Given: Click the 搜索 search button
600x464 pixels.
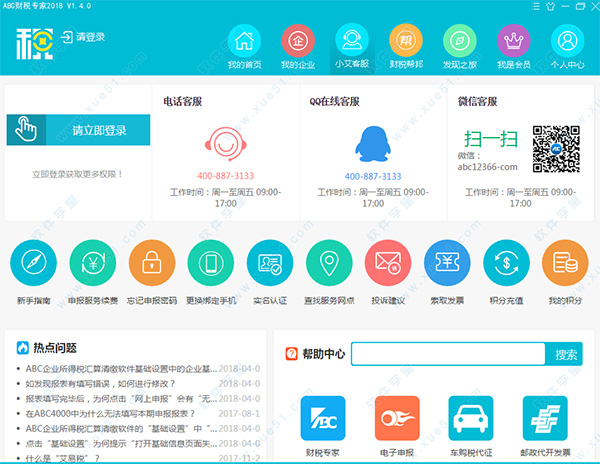Looking at the screenshot, I should click(x=564, y=354).
